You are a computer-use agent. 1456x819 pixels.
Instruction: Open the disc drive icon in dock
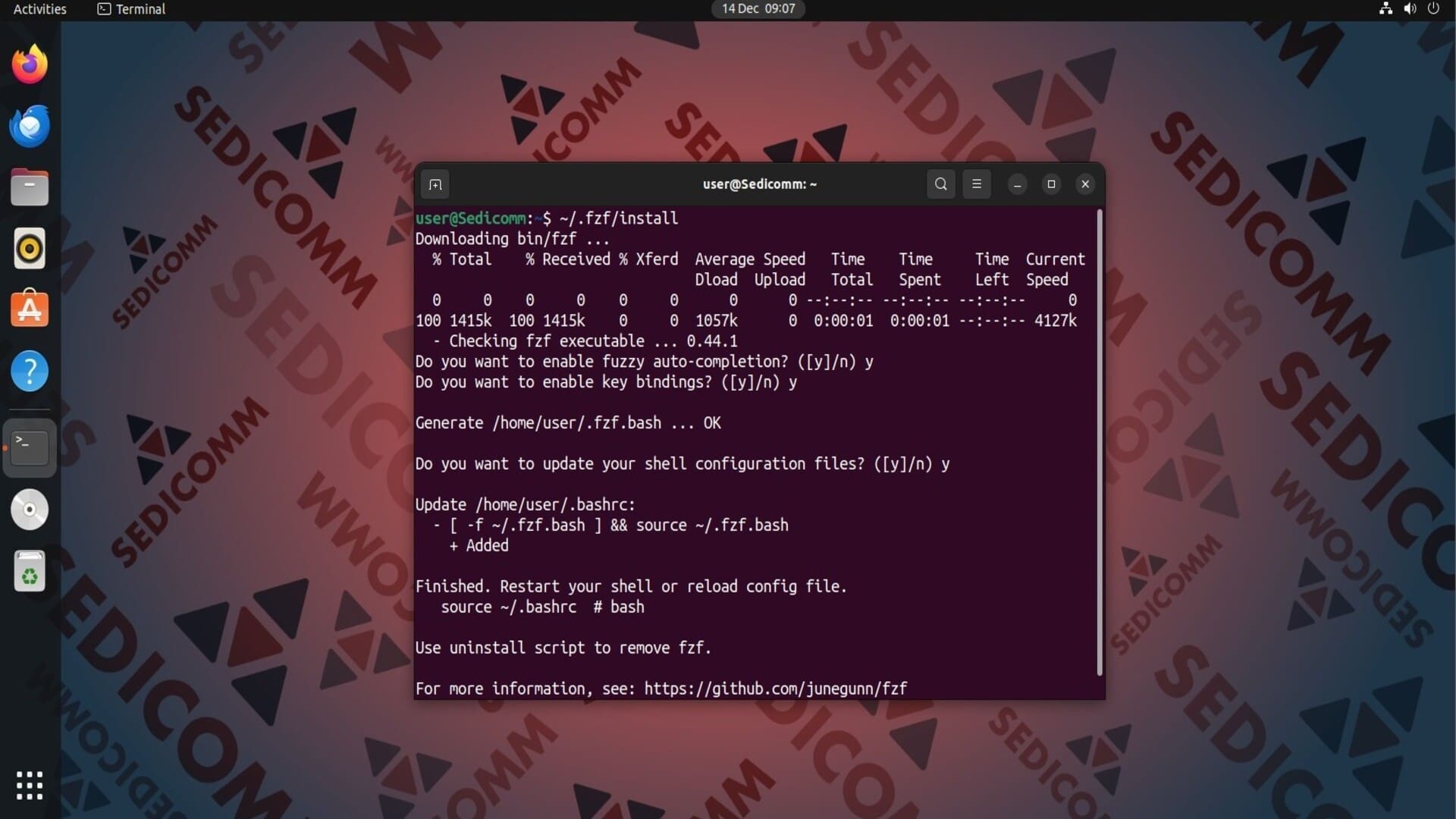click(30, 510)
